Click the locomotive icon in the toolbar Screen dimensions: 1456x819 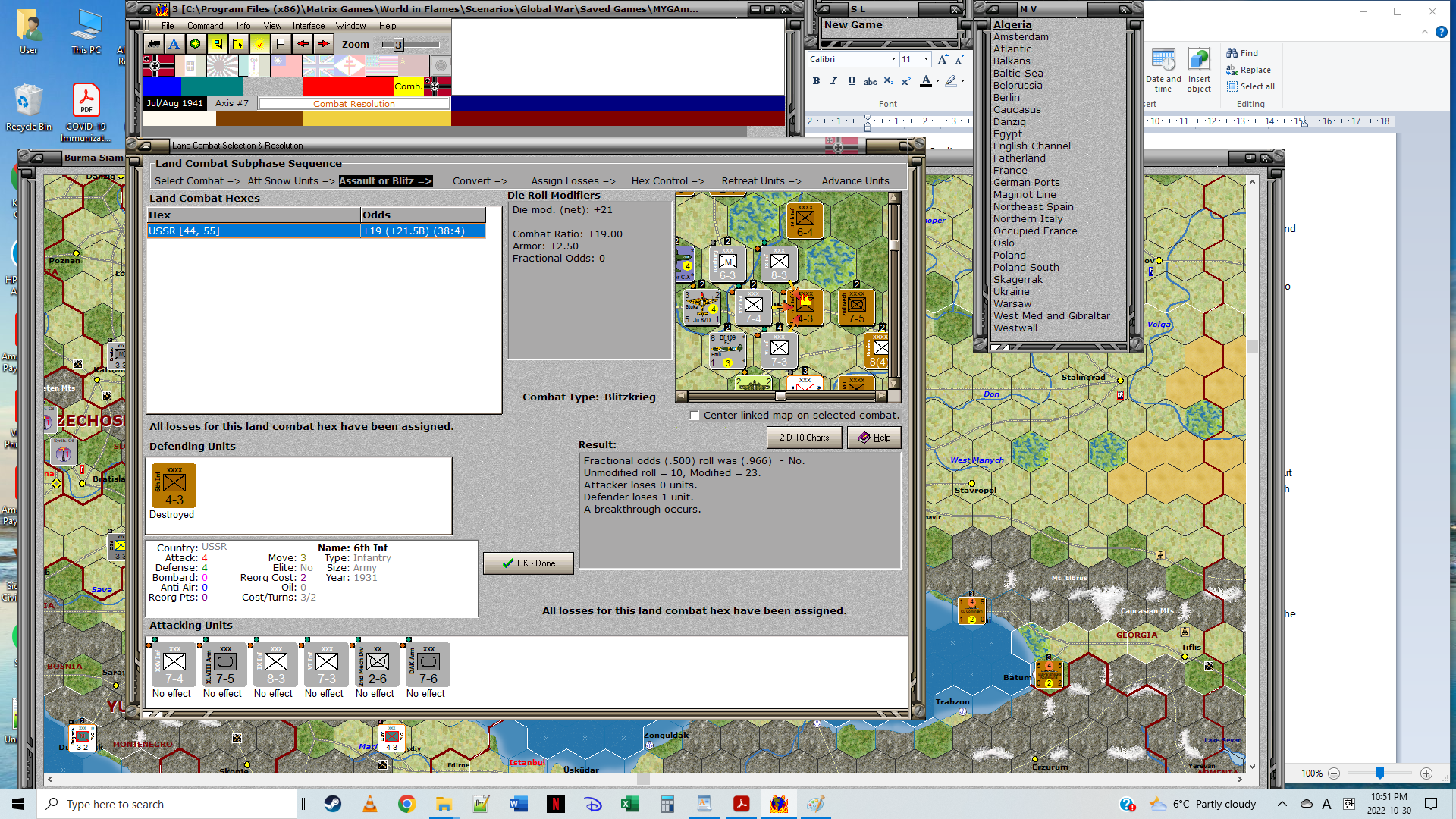(154, 44)
